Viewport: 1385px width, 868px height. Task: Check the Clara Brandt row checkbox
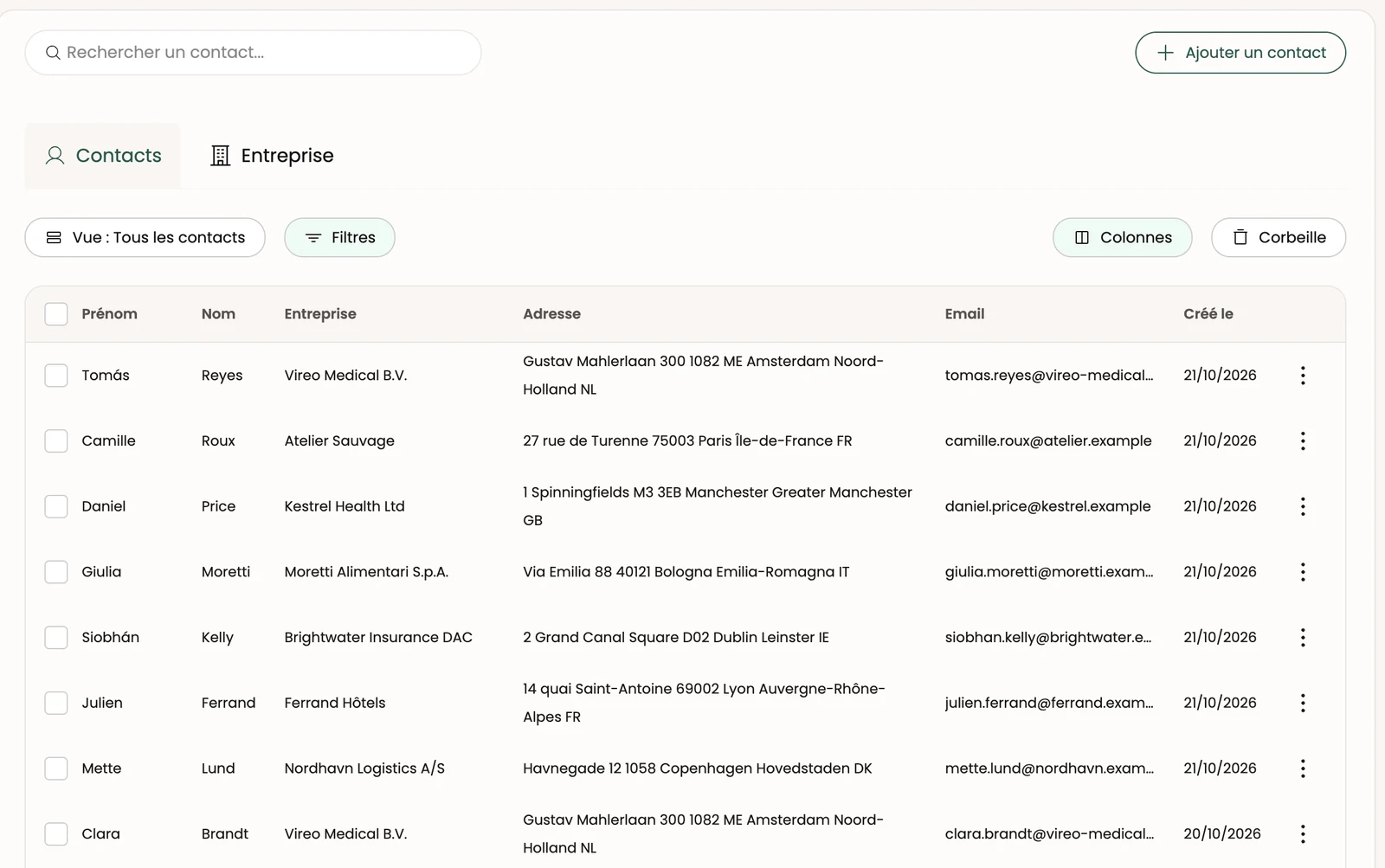point(56,833)
